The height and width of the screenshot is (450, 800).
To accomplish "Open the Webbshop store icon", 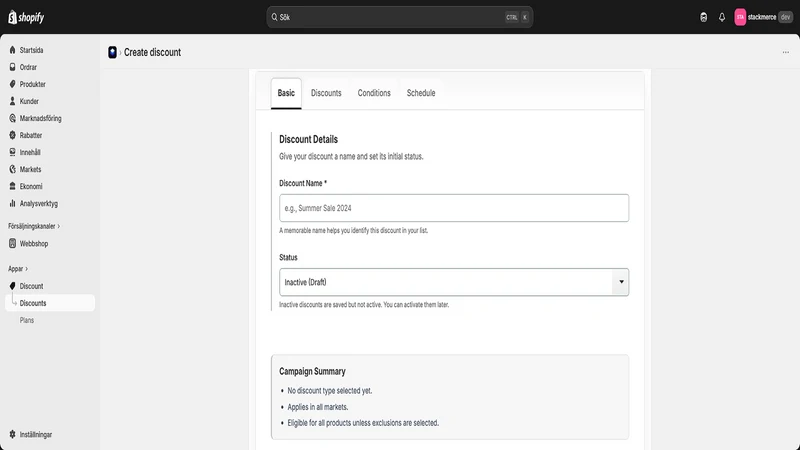I will (12, 243).
